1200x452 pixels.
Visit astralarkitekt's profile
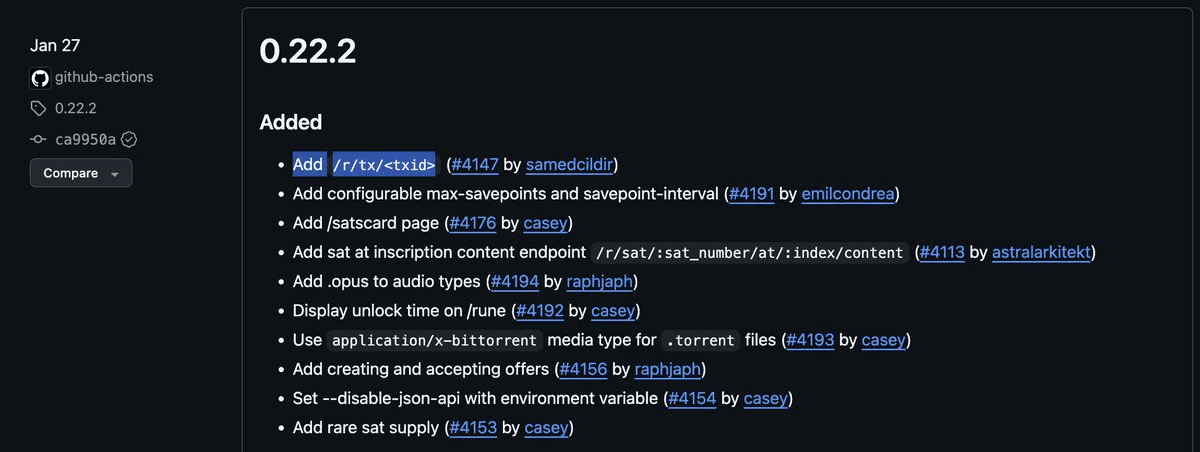[x=1041, y=253]
